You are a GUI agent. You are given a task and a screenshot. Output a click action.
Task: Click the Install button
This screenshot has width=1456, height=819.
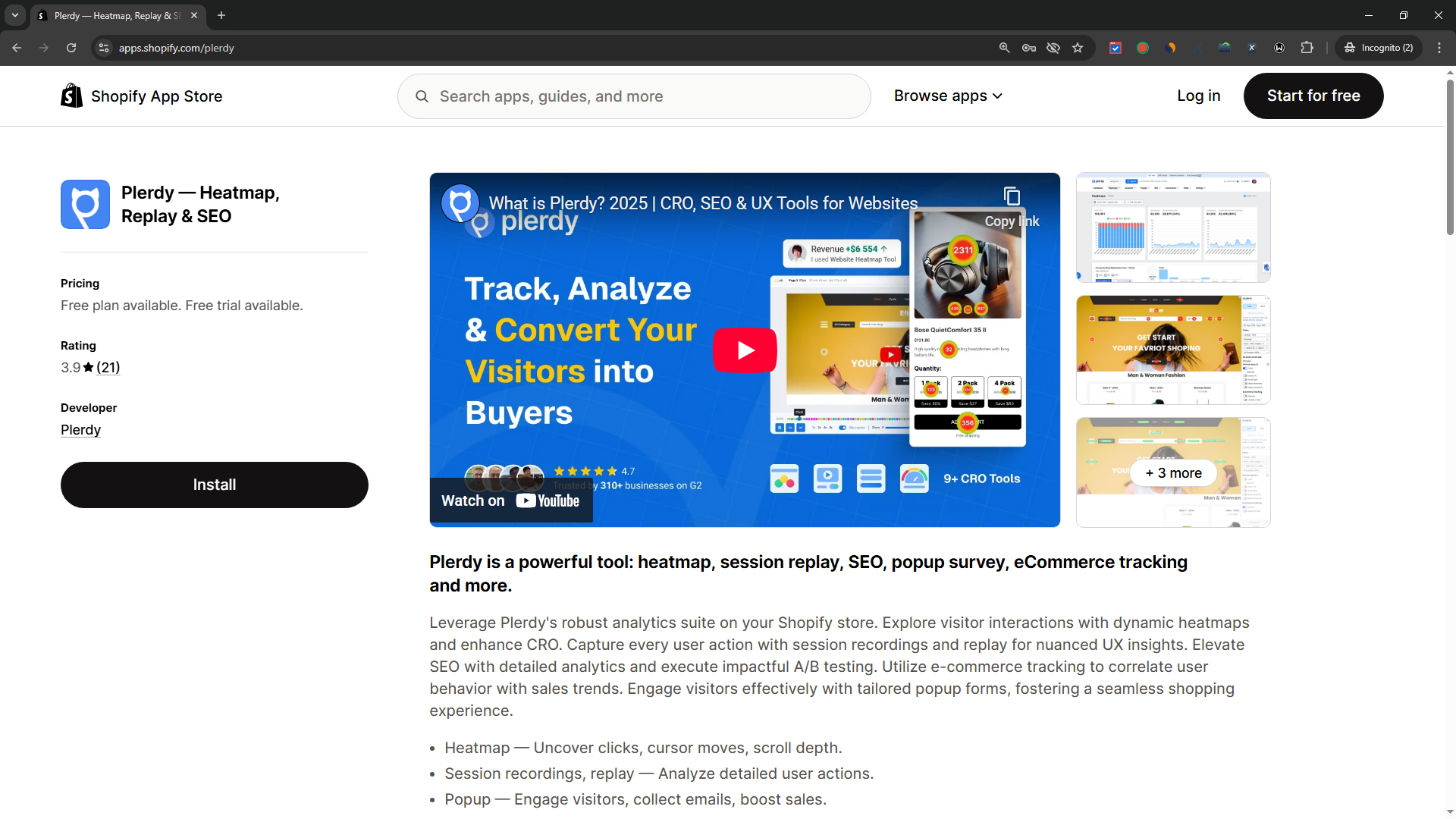pos(214,485)
